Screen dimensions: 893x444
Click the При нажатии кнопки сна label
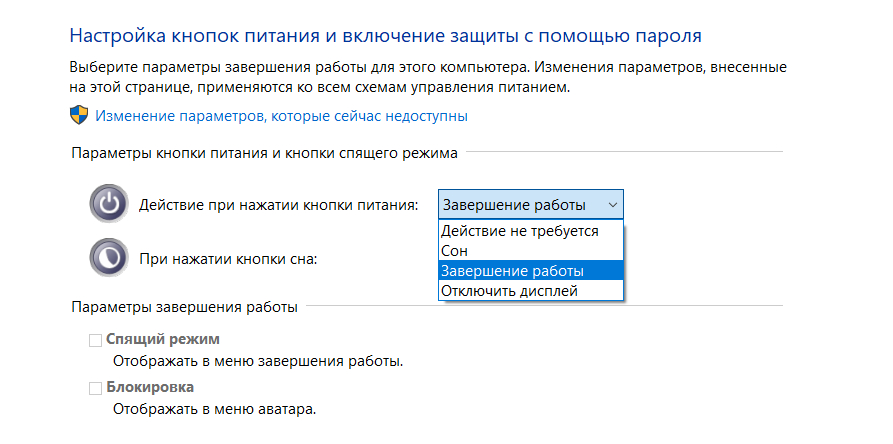click(228, 258)
